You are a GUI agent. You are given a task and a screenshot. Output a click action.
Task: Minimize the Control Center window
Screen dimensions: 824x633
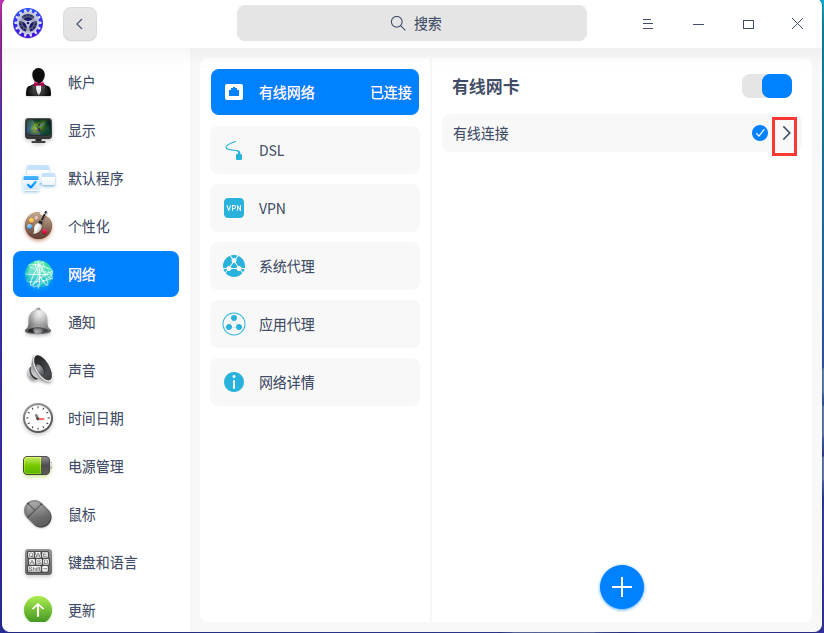coord(698,24)
